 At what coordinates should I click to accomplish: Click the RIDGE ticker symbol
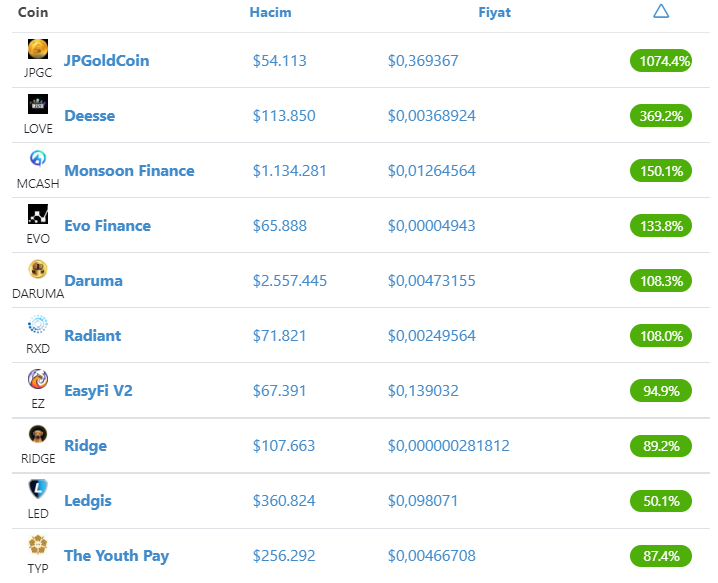[x=38, y=458]
